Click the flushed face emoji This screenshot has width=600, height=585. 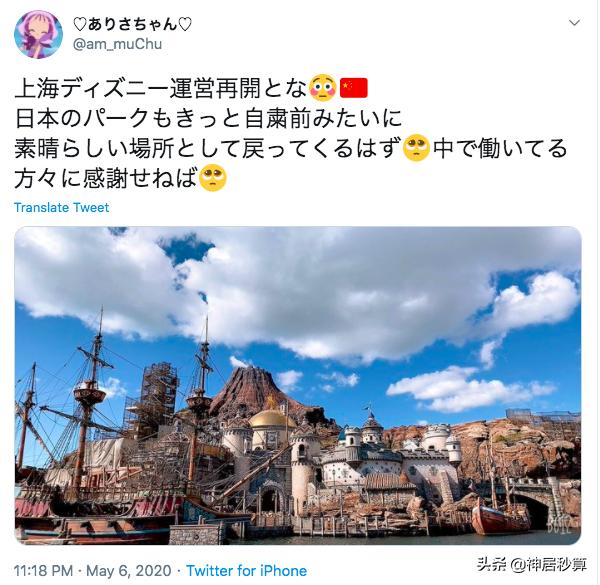[x=323, y=88]
